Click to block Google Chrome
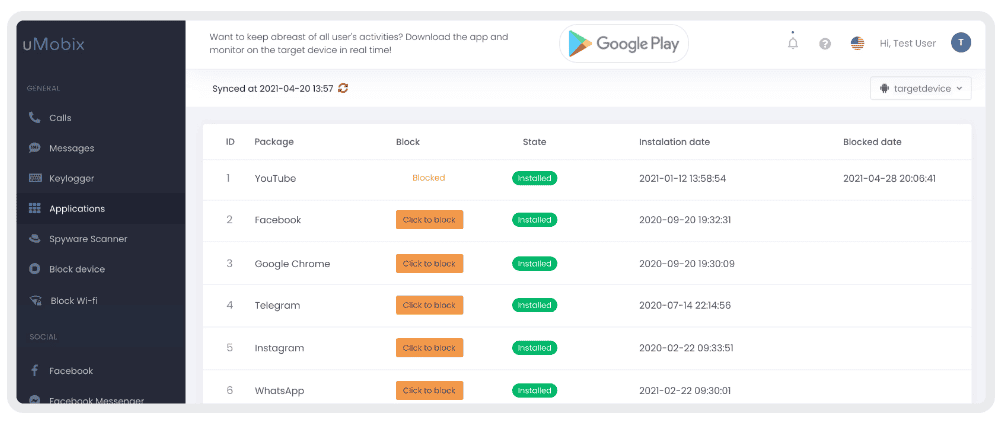 (429, 264)
